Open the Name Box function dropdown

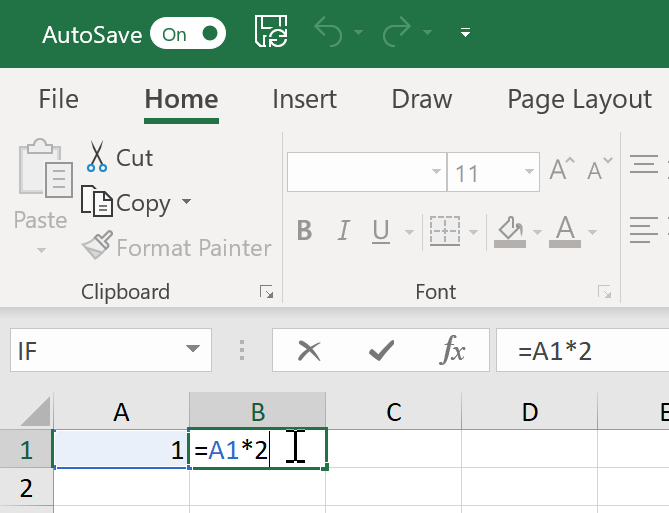click(x=193, y=349)
